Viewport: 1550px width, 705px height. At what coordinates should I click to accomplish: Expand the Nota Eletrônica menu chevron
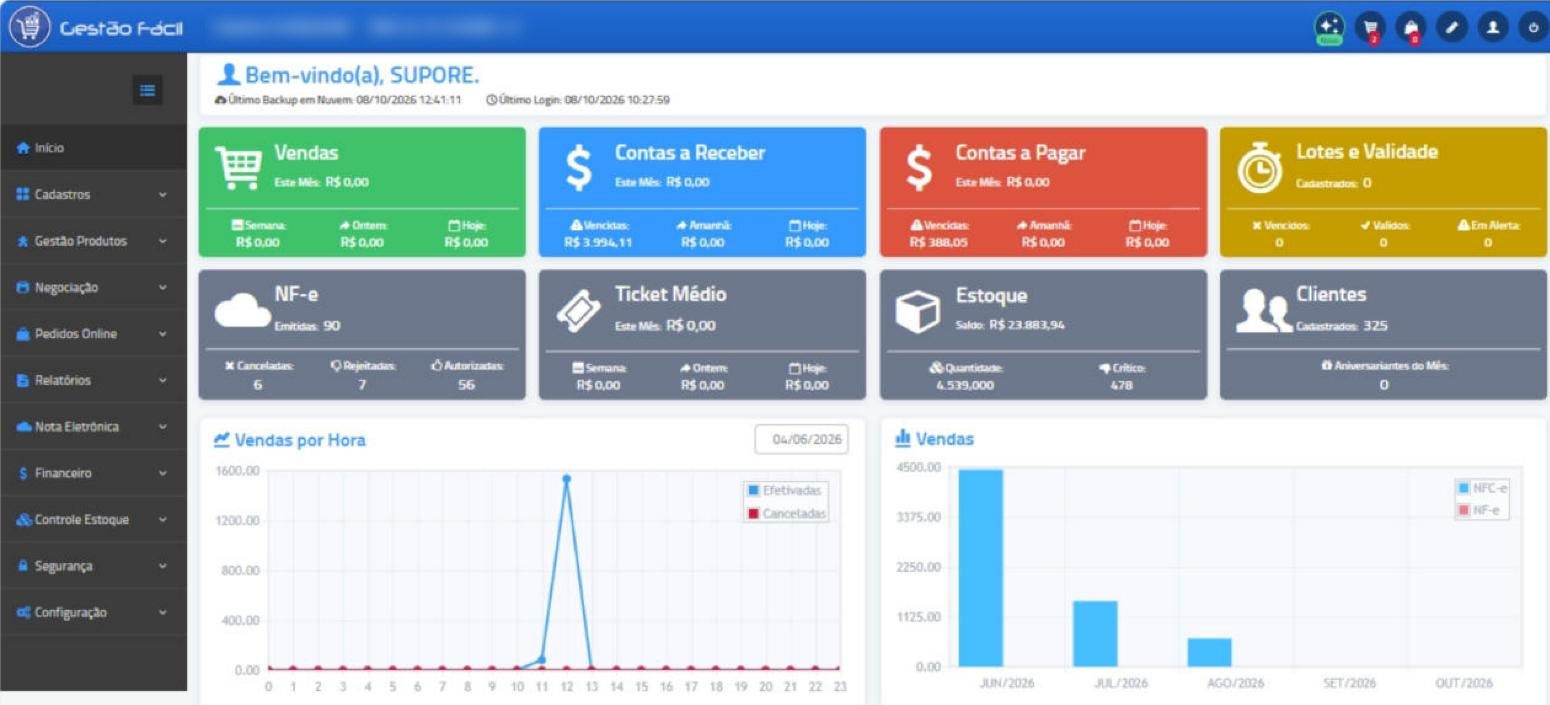pos(163,427)
